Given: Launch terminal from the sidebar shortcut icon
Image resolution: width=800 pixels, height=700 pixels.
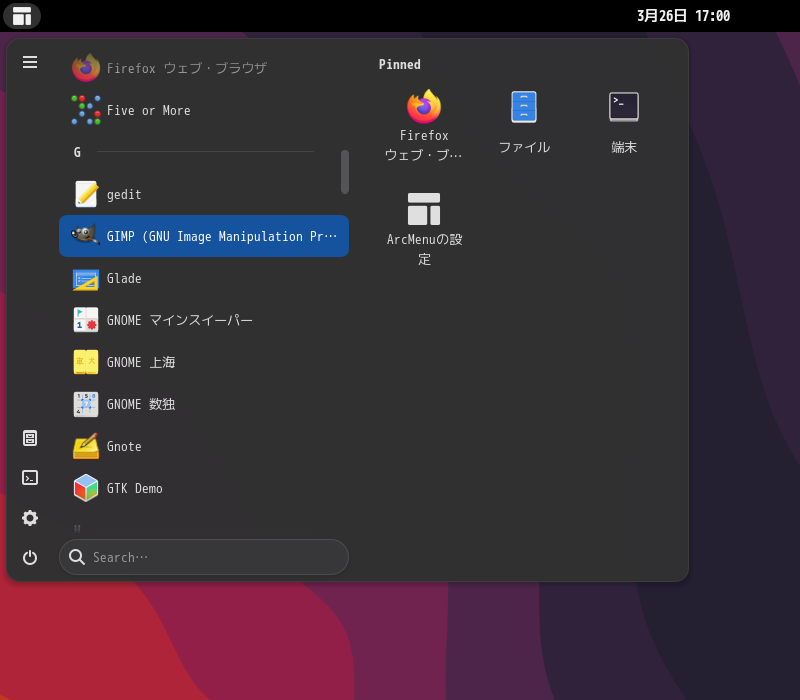Looking at the screenshot, I should 30,478.
